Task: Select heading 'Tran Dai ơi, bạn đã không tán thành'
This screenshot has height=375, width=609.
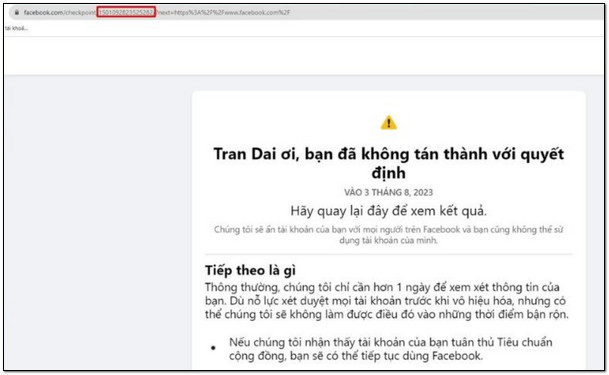Action: pyautogui.click(x=388, y=163)
